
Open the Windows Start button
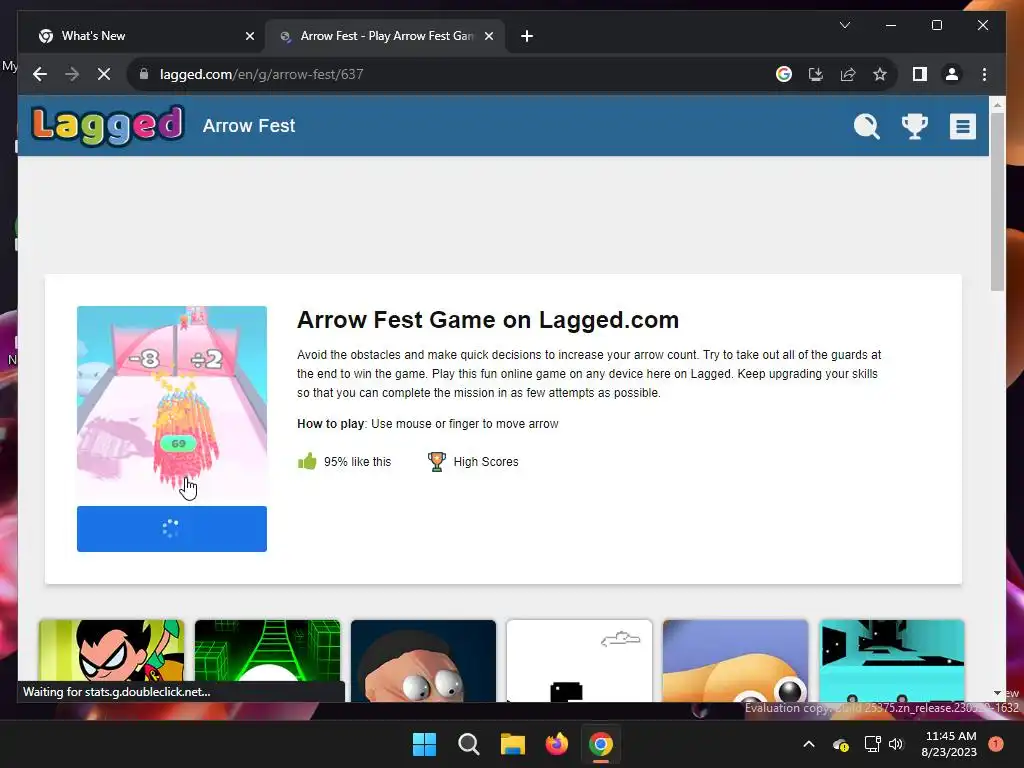click(424, 744)
